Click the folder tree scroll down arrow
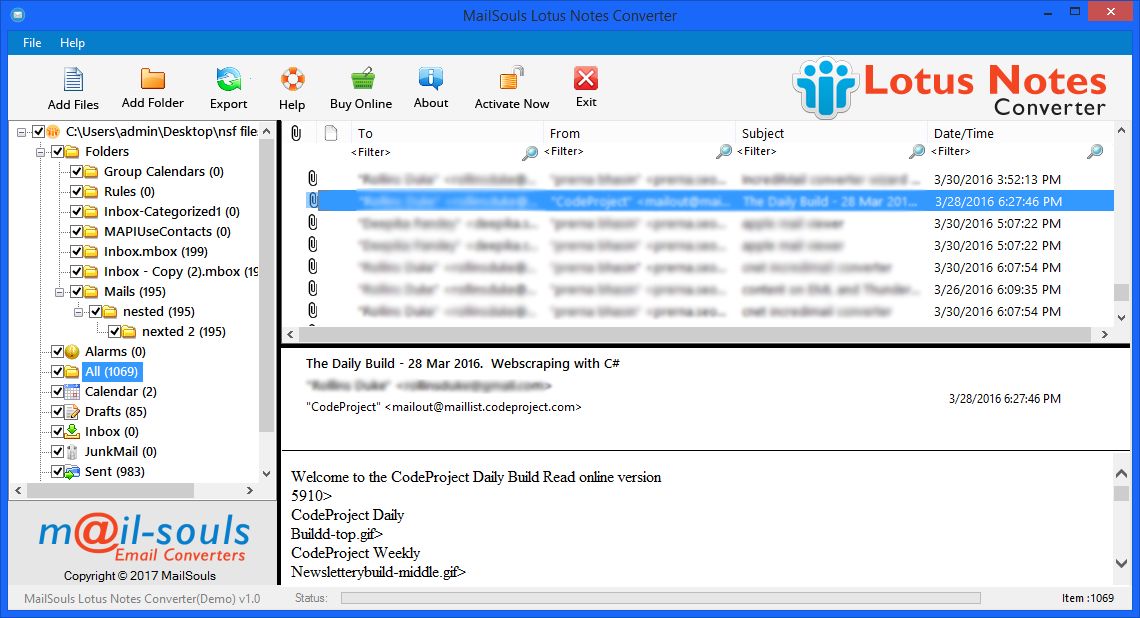 (x=266, y=474)
